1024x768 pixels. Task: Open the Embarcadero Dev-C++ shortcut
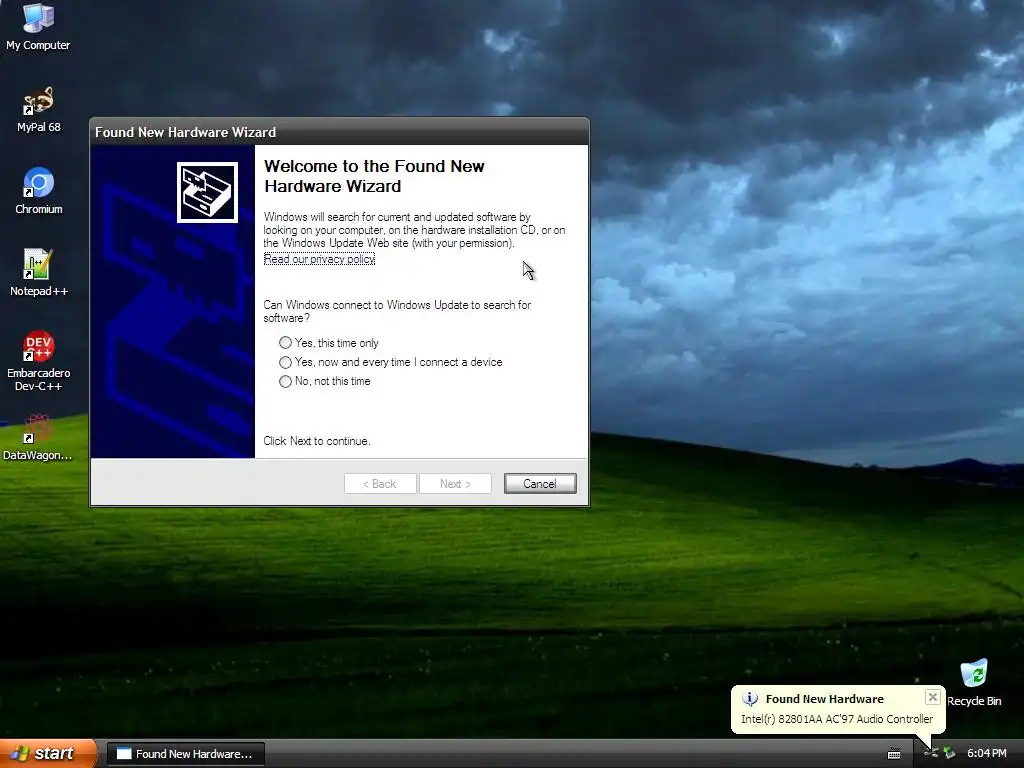click(x=39, y=361)
